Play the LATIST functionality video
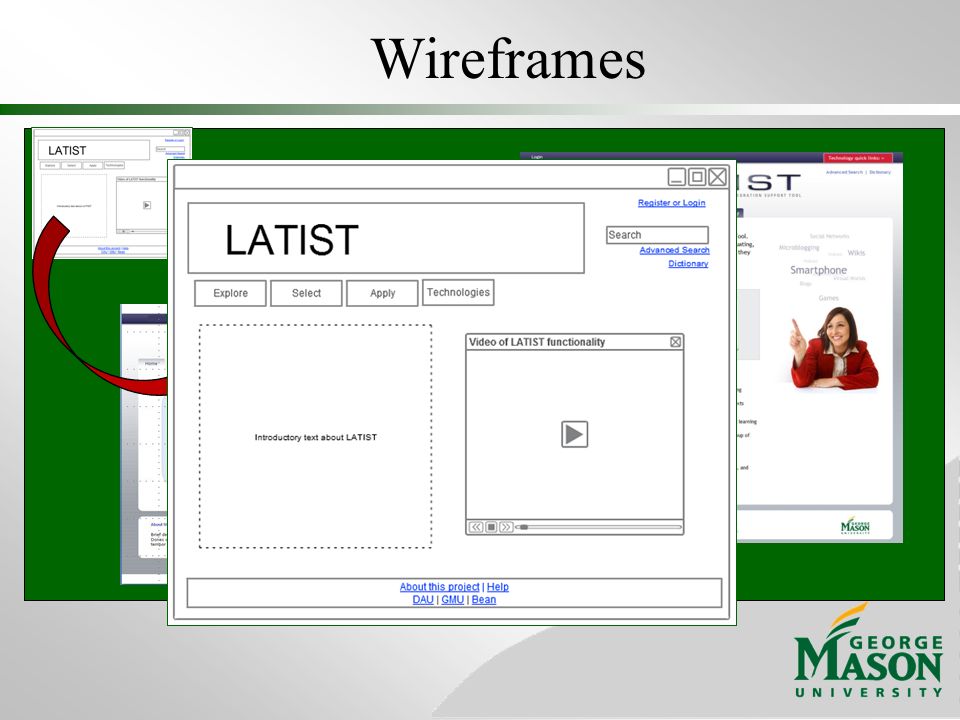The height and width of the screenshot is (720, 960). [x=574, y=434]
